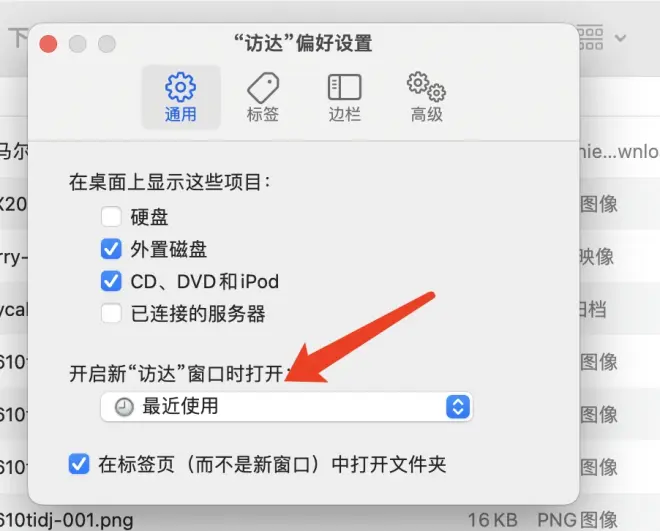This screenshot has height=531, width=660.
Task: Click the 已连接的服务器 label text
Action: pos(198,314)
